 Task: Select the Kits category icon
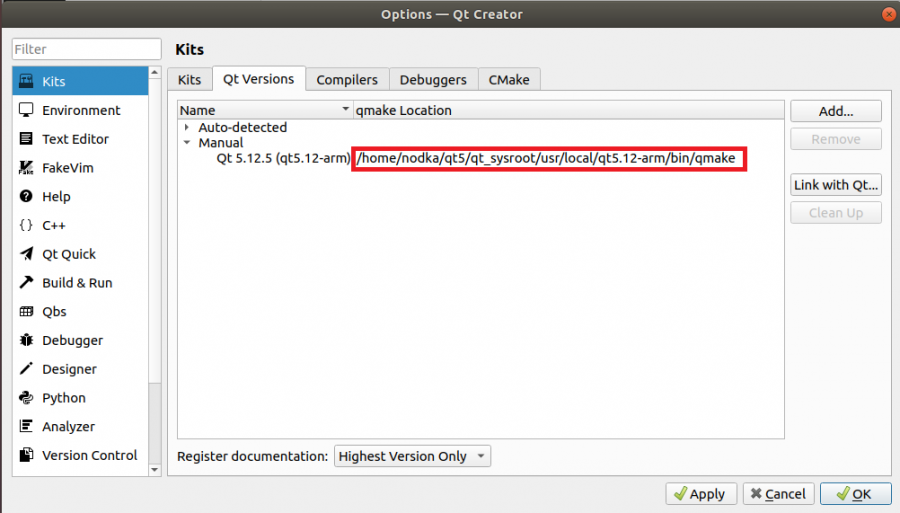tap(26, 81)
